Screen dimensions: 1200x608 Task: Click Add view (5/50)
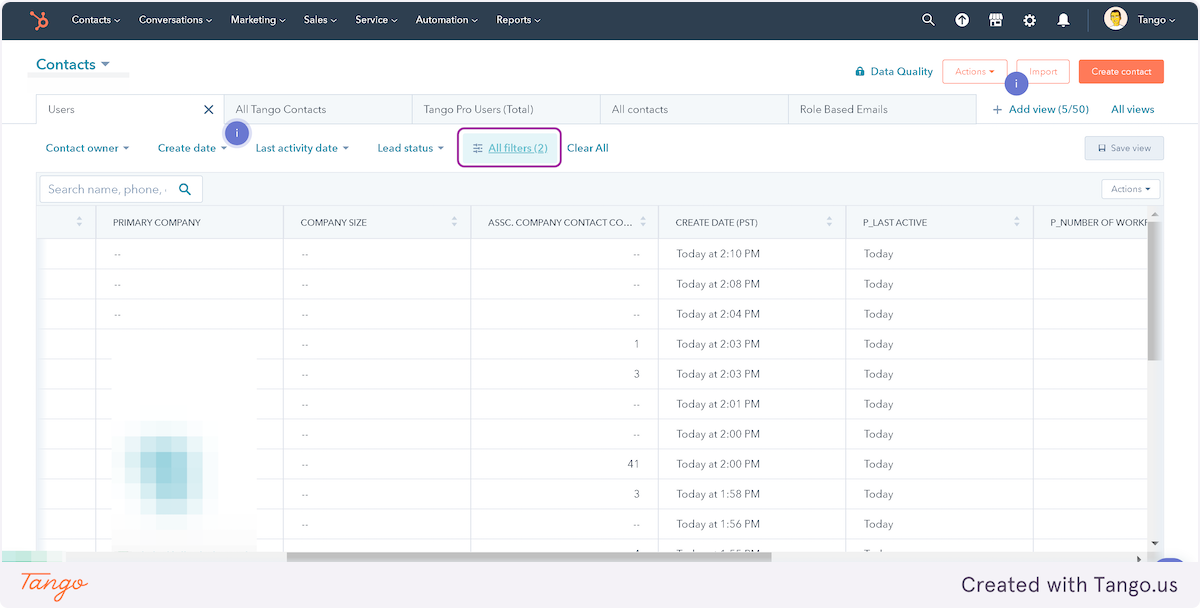tap(1040, 109)
